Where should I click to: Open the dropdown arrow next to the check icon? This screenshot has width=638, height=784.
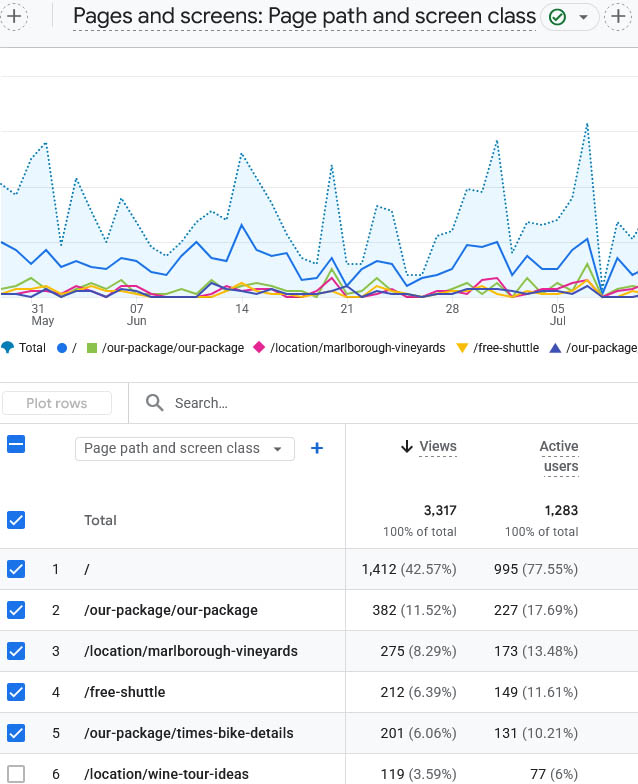pos(583,17)
